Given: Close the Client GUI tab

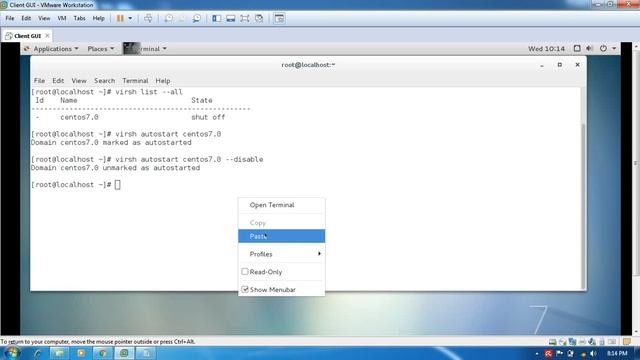Looking at the screenshot, I should pyautogui.click(x=47, y=36).
